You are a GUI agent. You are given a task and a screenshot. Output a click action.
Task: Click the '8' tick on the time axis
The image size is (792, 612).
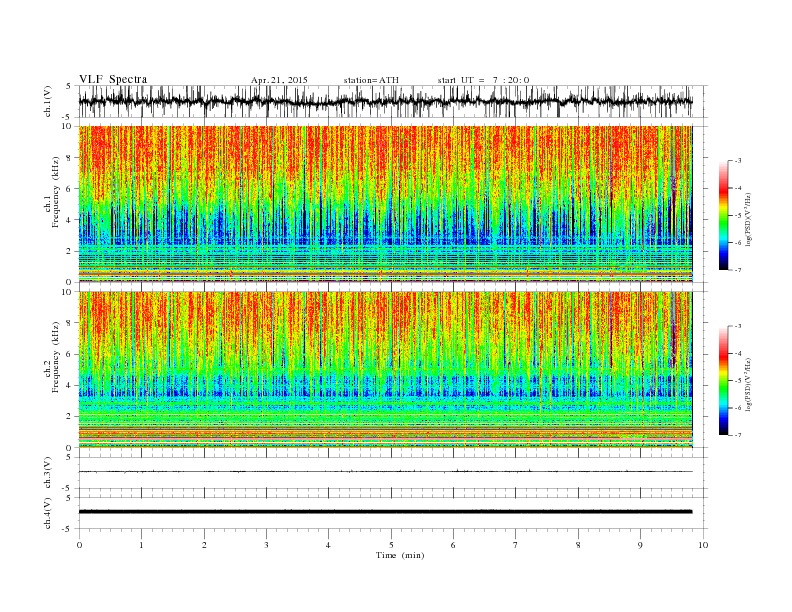coord(578,545)
